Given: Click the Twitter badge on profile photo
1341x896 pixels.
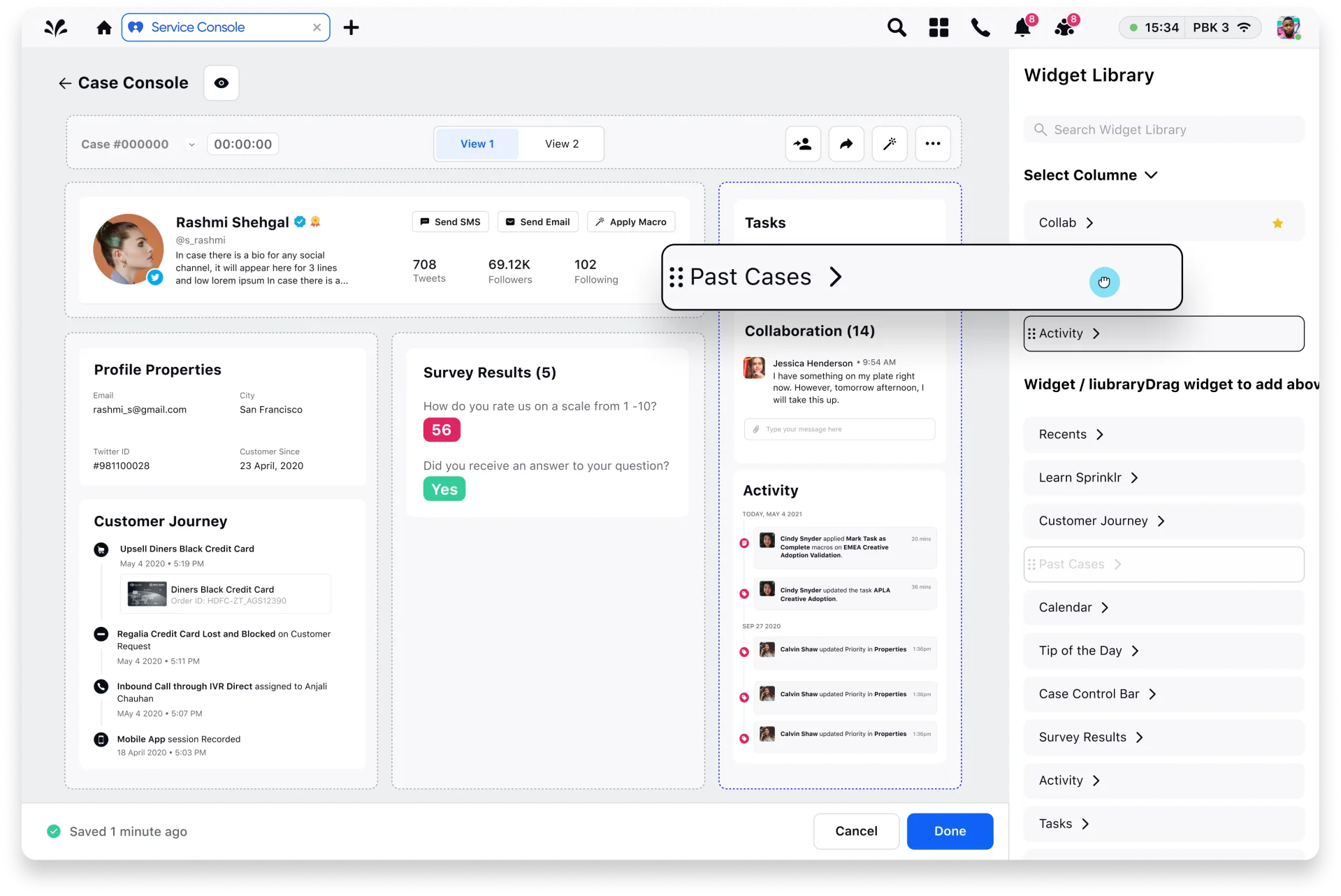Looking at the screenshot, I should (155, 277).
